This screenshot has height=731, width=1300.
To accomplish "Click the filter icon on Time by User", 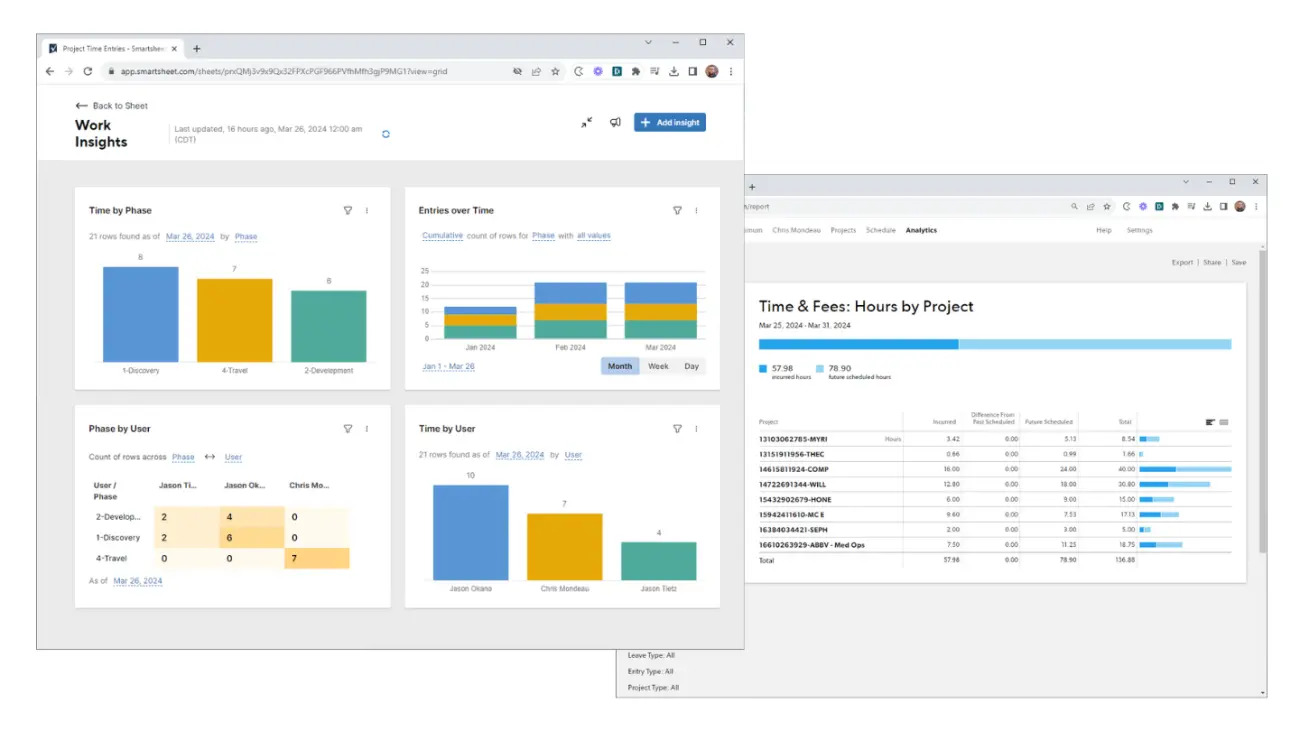I will [x=678, y=429].
